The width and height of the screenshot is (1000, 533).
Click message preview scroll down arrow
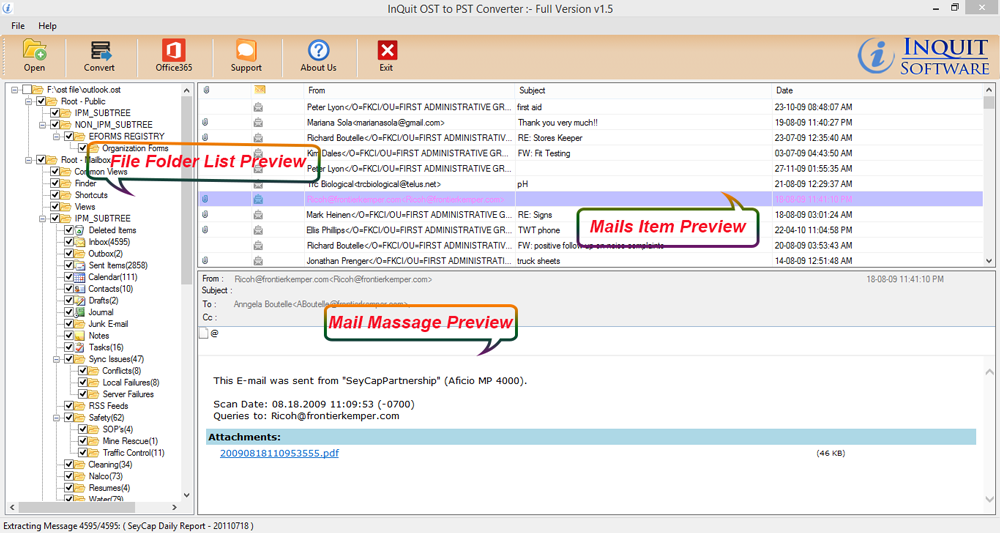[x=989, y=500]
